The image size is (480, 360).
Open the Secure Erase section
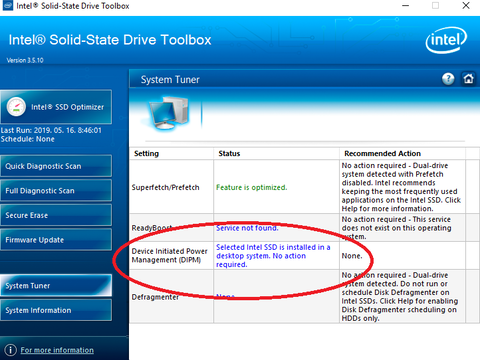56,215
